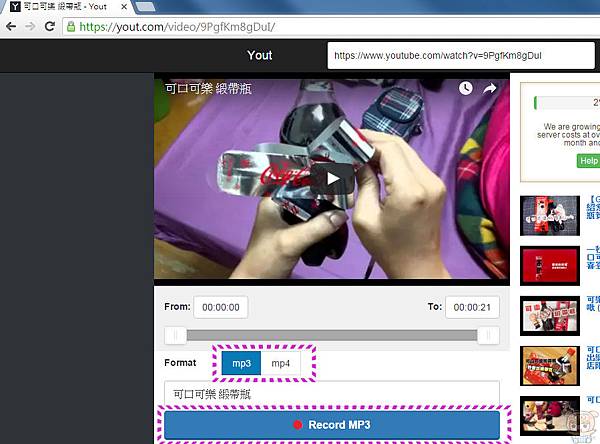The image size is (600, 444).
Task: Click the green Help button in the sidebar
Action: tap(588, 161)
